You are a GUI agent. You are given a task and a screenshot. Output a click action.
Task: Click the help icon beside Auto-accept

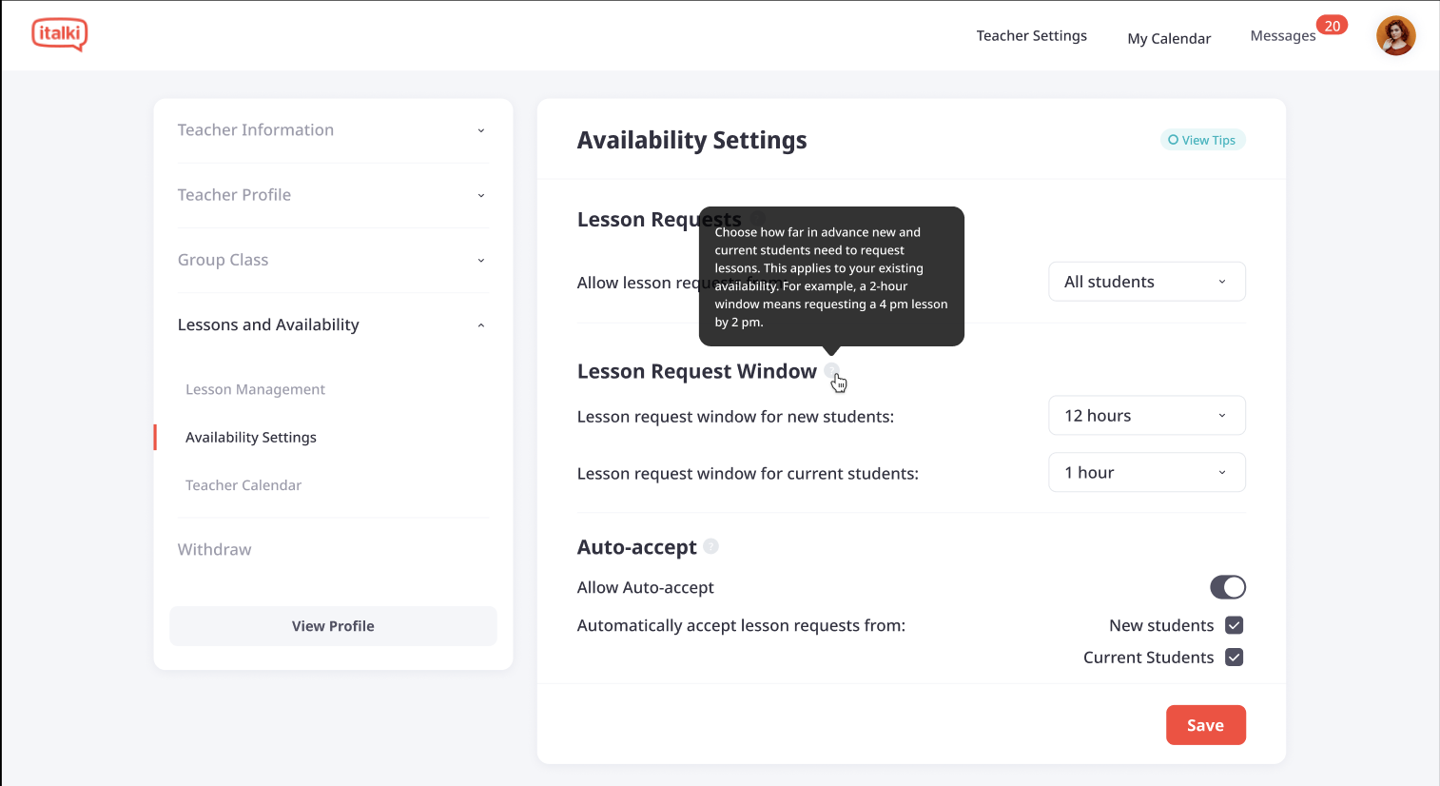tap(711, 546)
